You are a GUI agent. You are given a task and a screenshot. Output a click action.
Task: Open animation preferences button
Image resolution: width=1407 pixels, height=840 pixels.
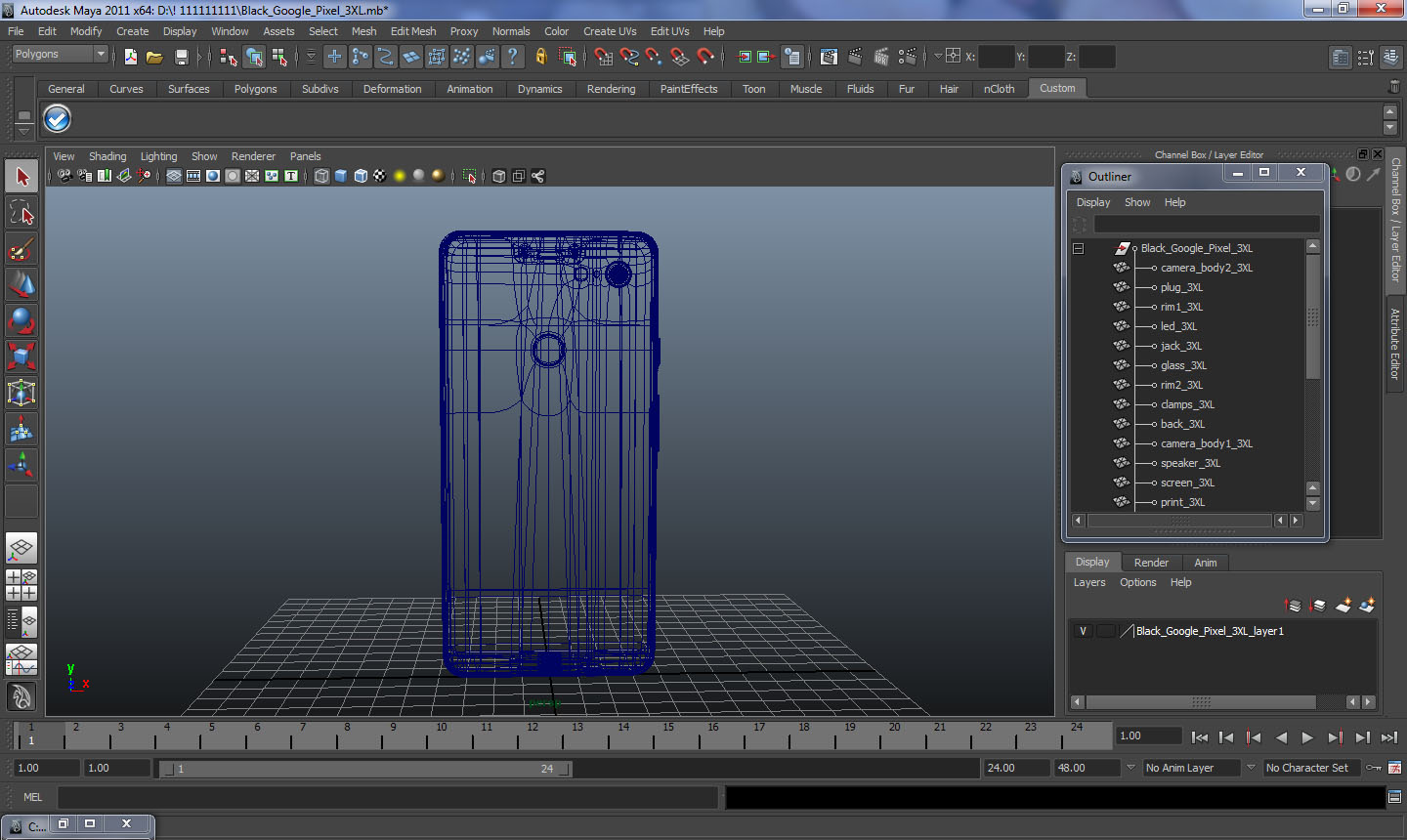pyautogui.click(x=1395, y=768)
